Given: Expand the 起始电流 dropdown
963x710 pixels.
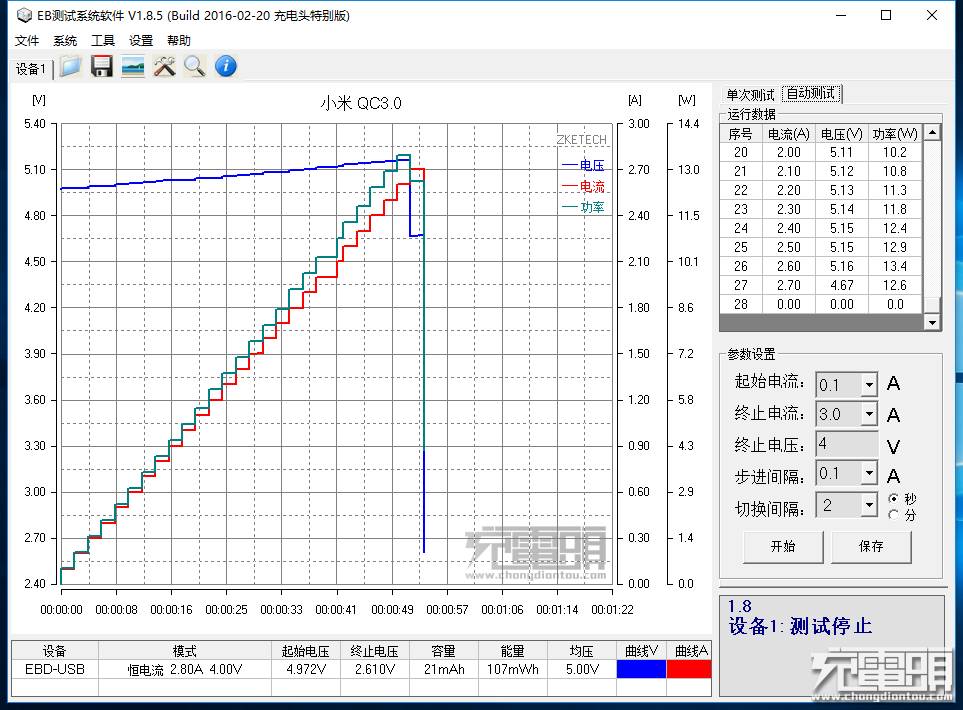Looking at the screenshot, I should click(x=869, y=385).
